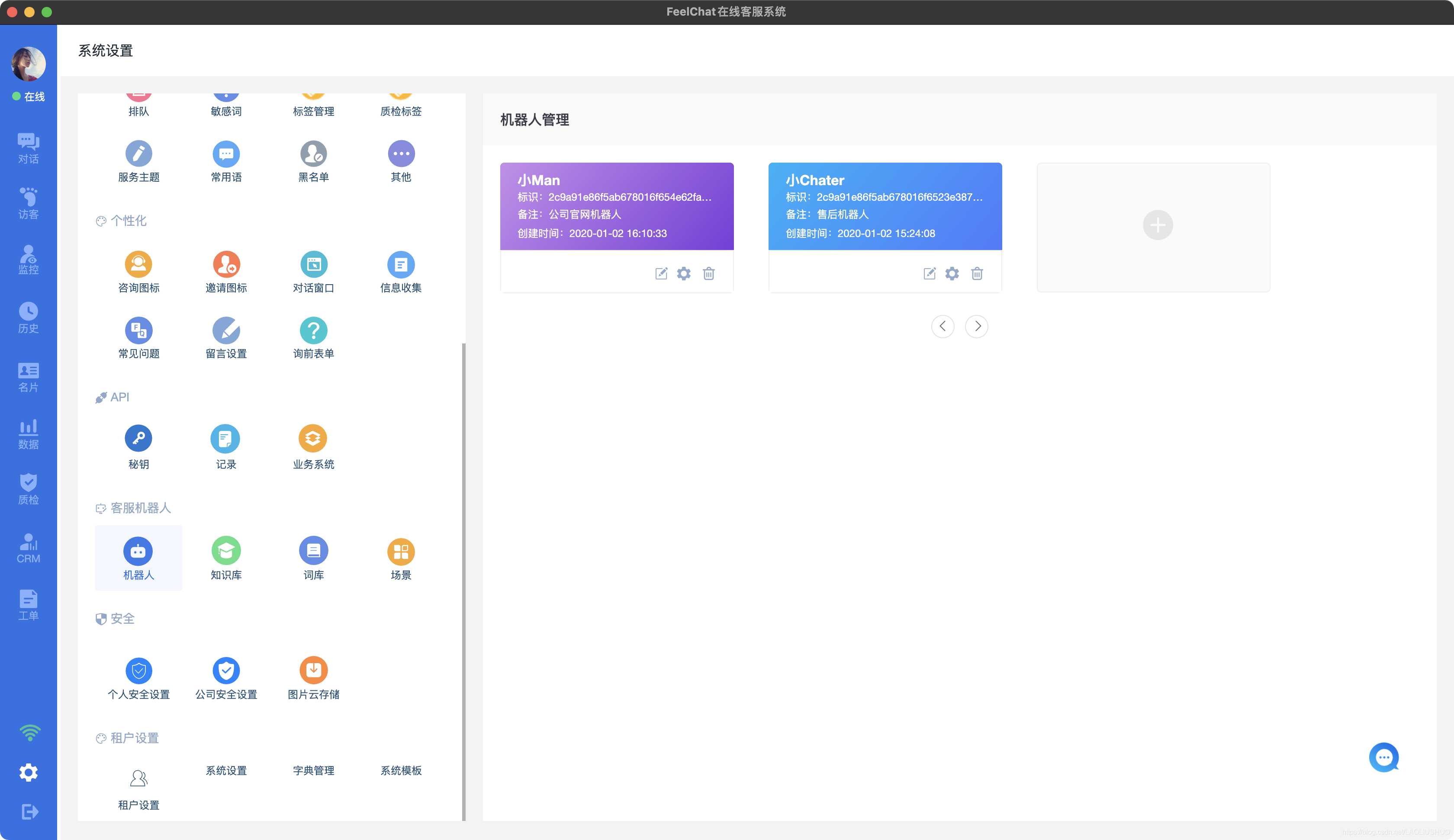The height and width of the screenshot is (840, 1454).
Task: Open settings gear for 小Man robot
Action: pyautogui.click(x=684, y=273)
